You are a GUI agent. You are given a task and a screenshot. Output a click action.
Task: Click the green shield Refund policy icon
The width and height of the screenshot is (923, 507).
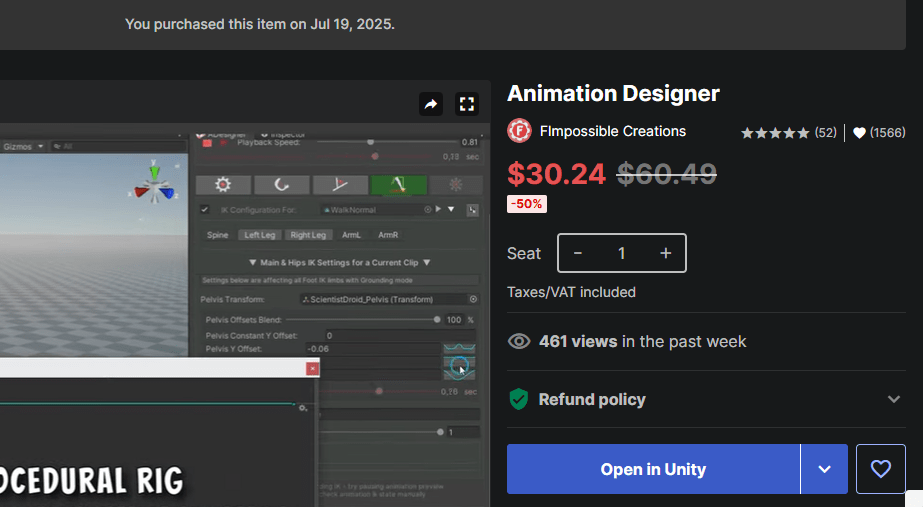tap(519, 400)
